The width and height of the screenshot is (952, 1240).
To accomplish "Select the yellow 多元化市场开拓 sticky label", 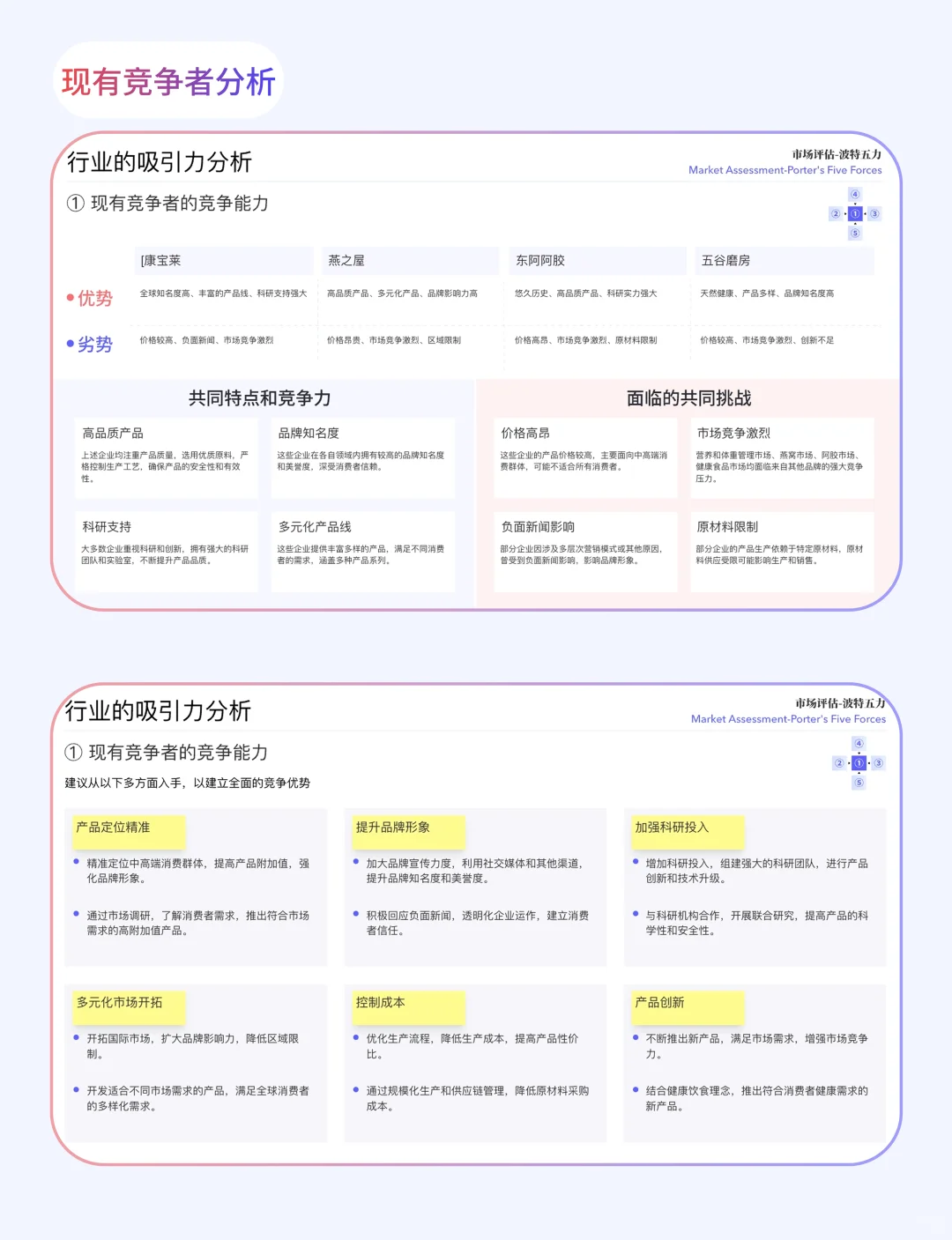I will click(x=130, y=1006).
